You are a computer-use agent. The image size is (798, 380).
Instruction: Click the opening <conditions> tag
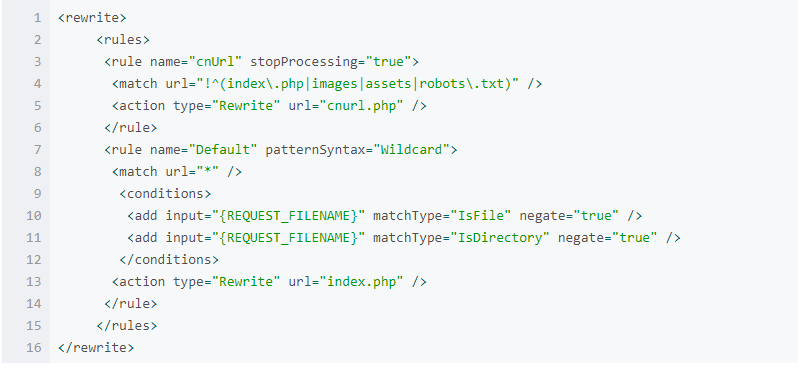click(165, 194)
